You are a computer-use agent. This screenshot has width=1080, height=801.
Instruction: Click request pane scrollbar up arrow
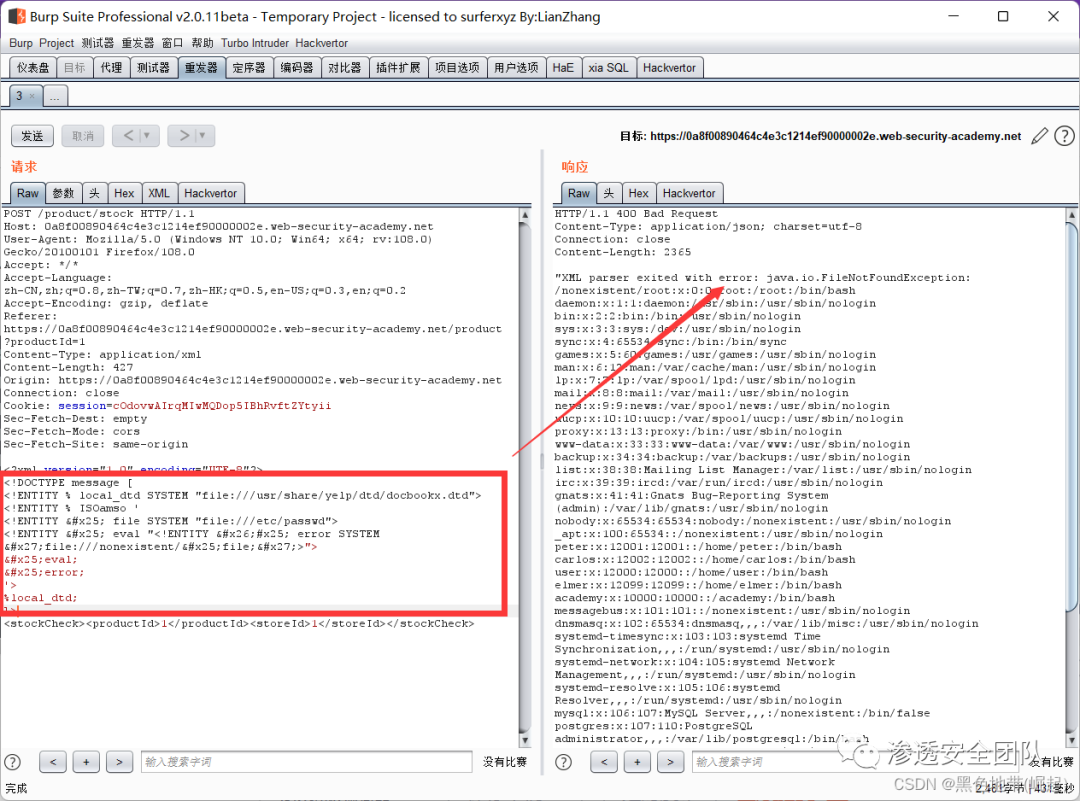pyautogui.click(x=525, y=215)
